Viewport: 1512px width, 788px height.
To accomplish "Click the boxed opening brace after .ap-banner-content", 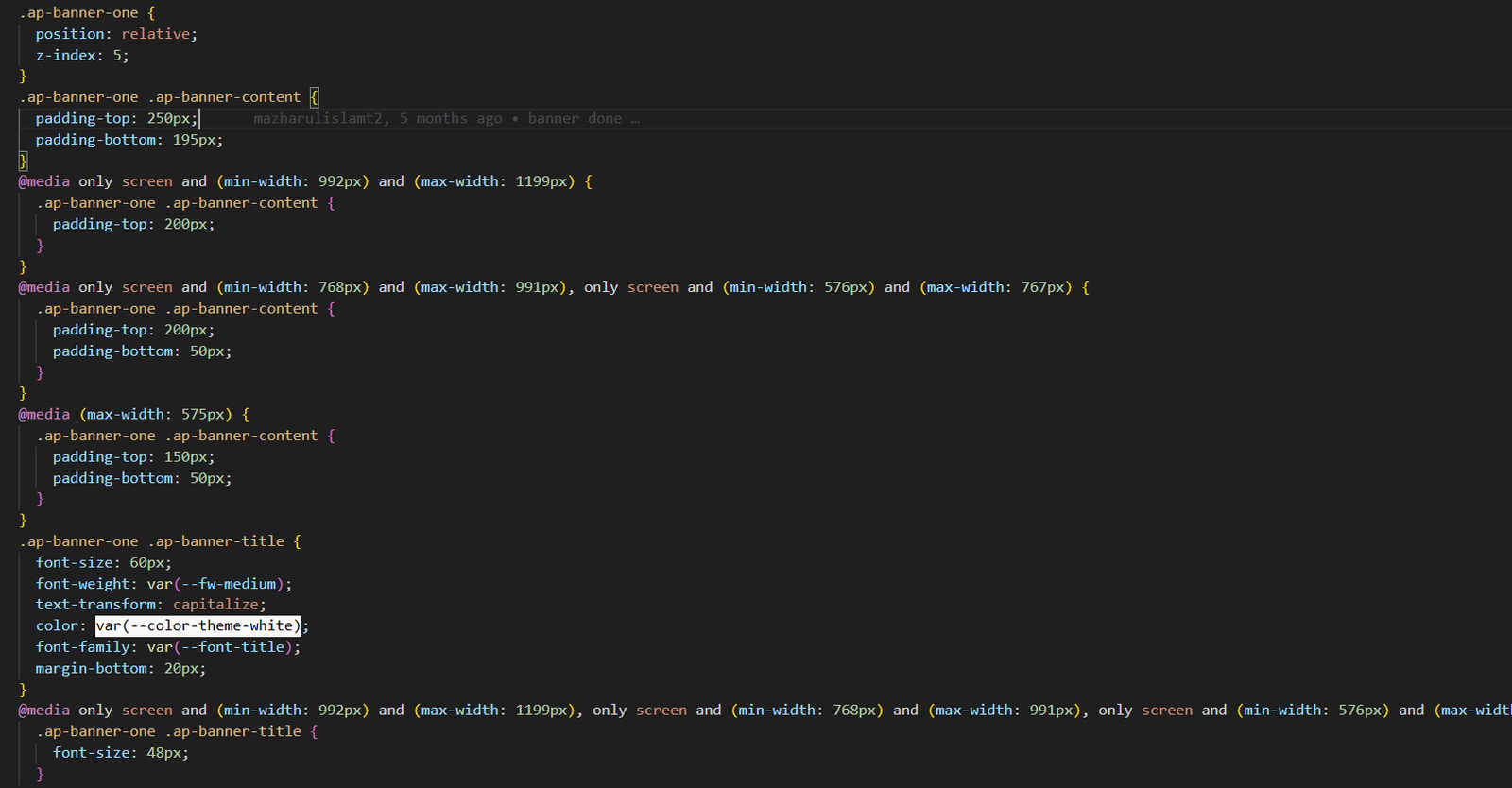I will (x=315, y=96).
